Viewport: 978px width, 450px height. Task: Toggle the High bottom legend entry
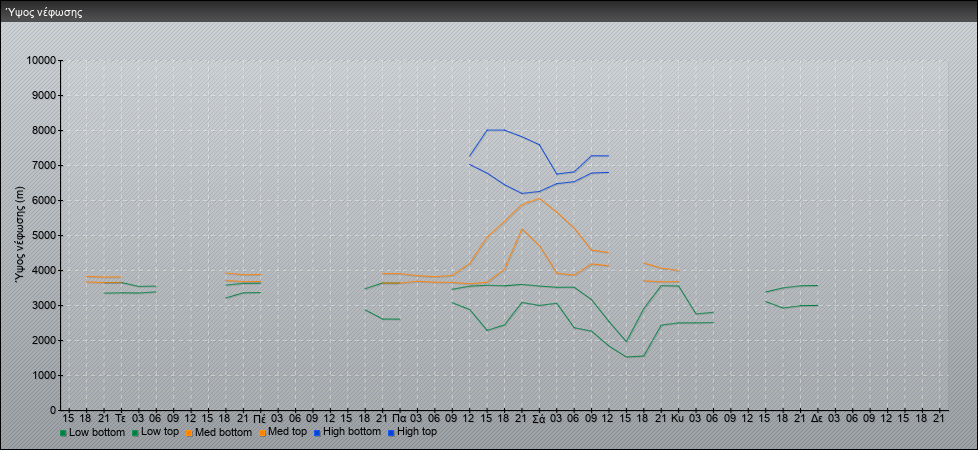tap(347, 432)
